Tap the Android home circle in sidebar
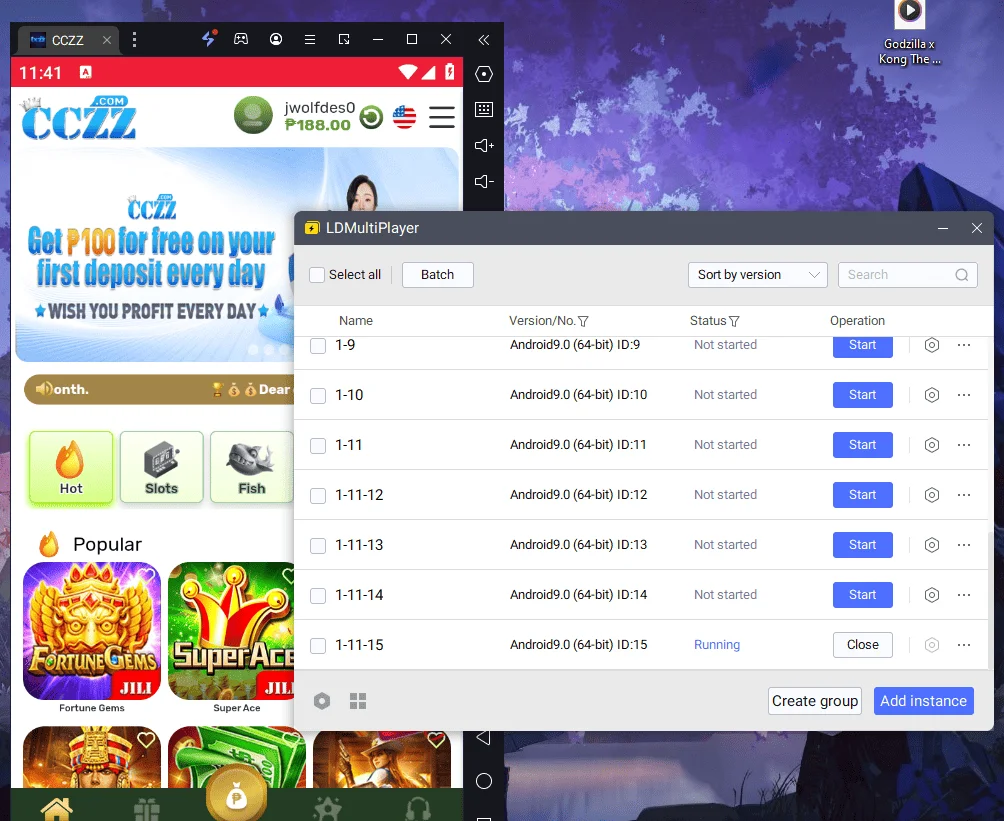Image resolution: width=1004 pixels, height=821 pixels. (484, 781)
